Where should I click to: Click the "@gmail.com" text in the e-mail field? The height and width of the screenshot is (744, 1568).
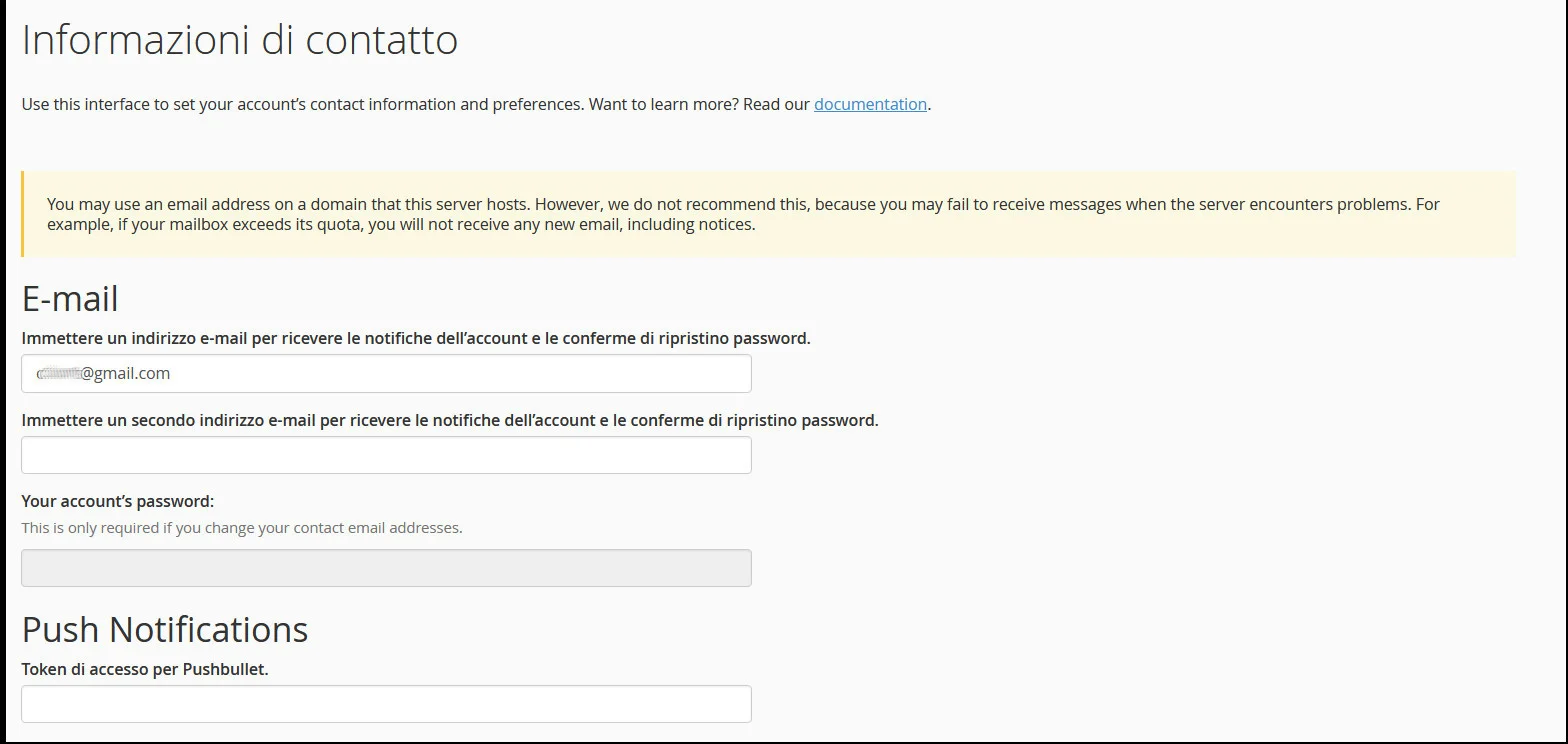[126, 374]
